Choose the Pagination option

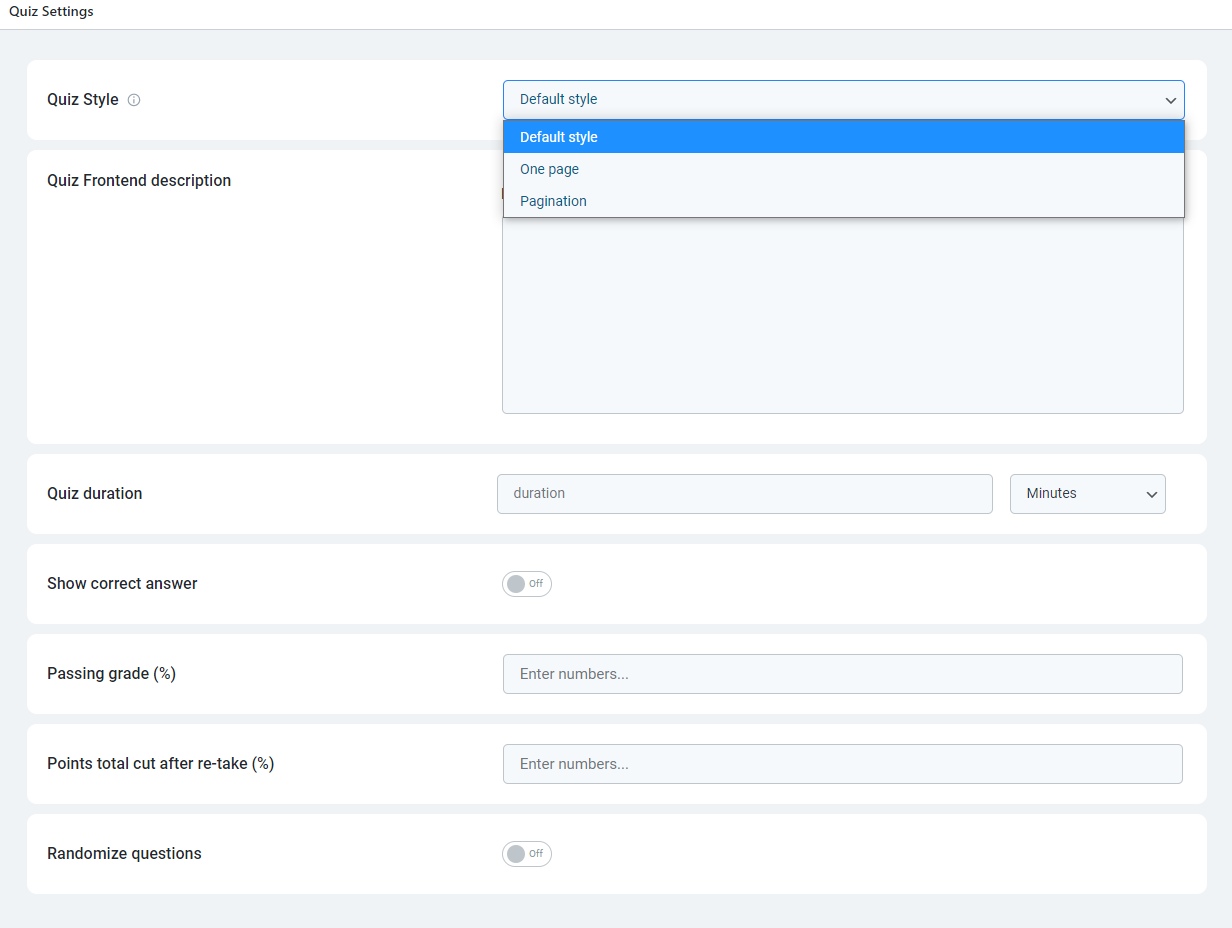pos(843,201)
